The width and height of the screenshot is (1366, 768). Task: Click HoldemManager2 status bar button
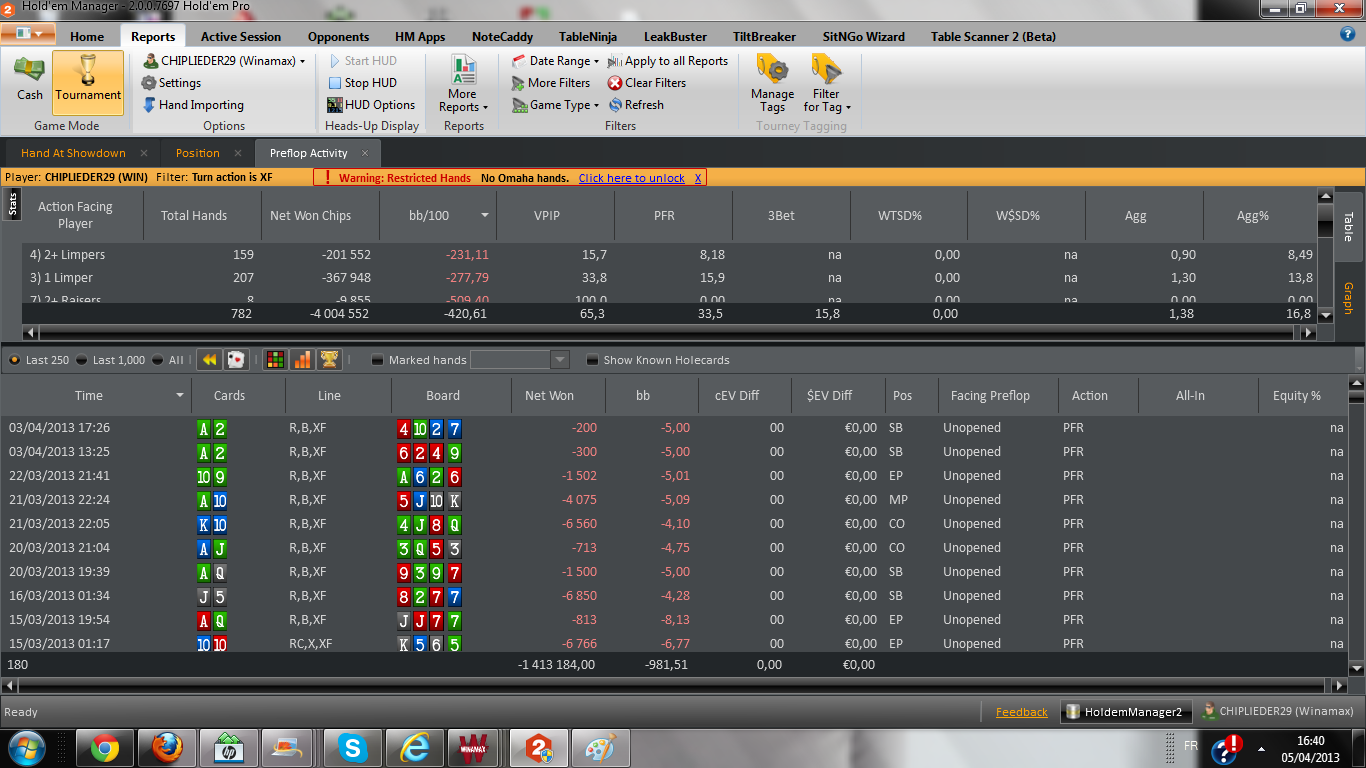pyautogui.click(x=1125, y=712)
